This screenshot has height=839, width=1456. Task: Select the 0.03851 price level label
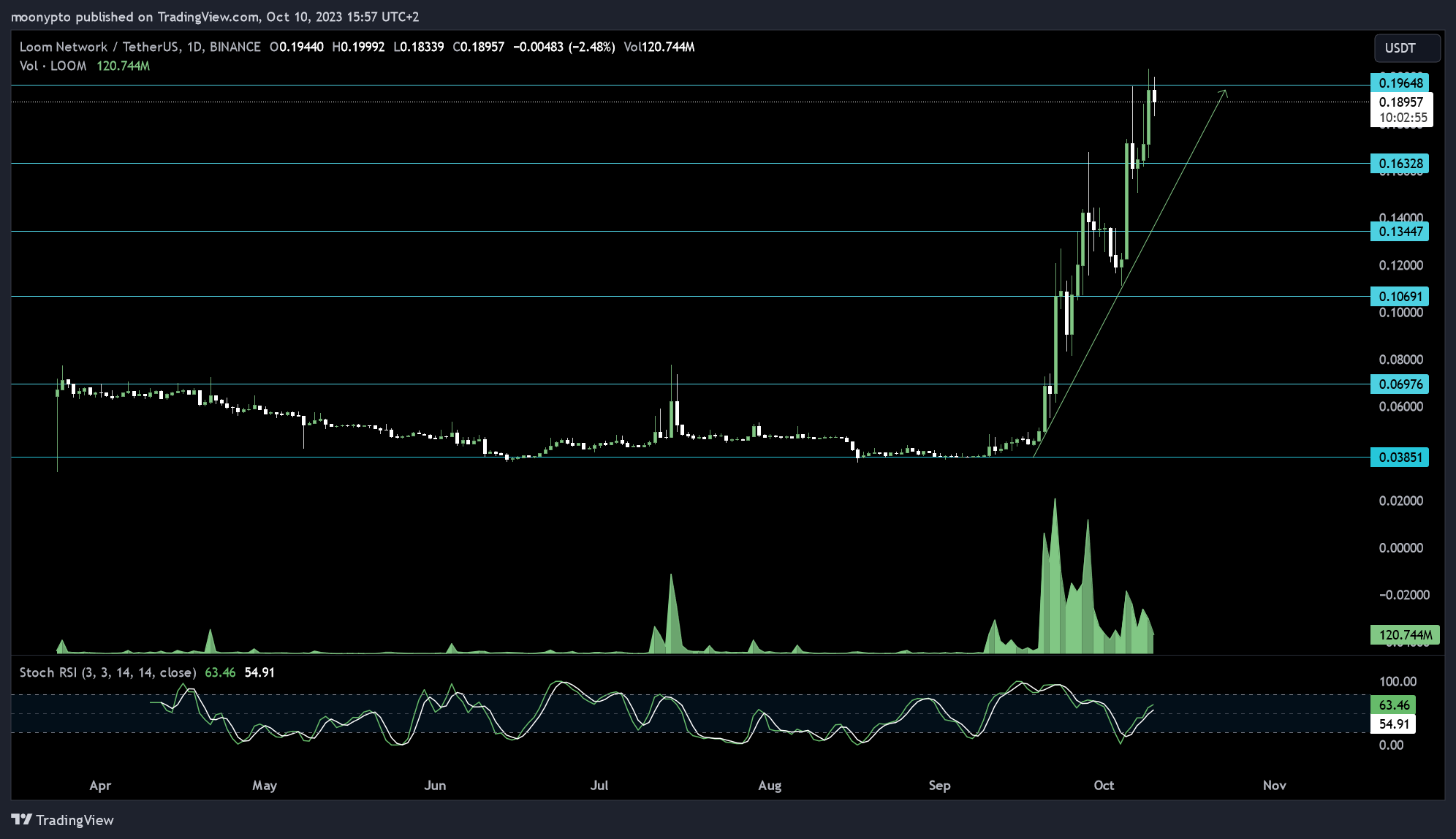[1400, 457]
